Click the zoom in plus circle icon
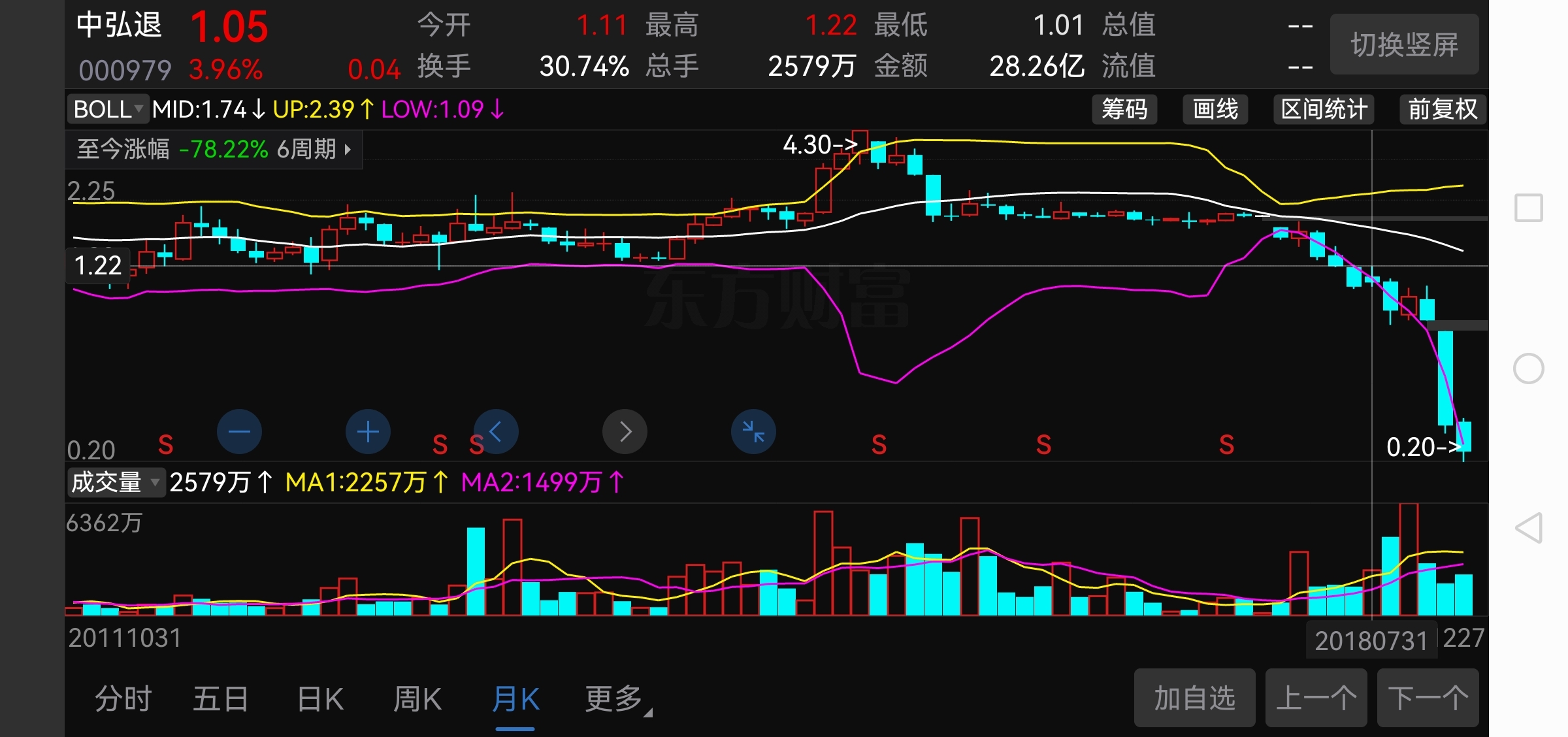 368,432
